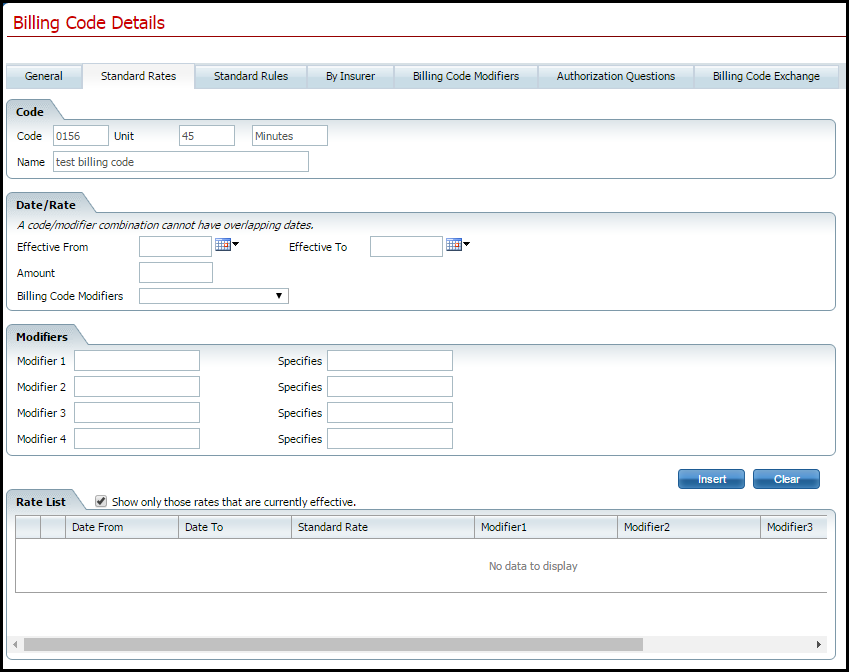Click the Date From column header
The image size is (849, 672).
122,527
